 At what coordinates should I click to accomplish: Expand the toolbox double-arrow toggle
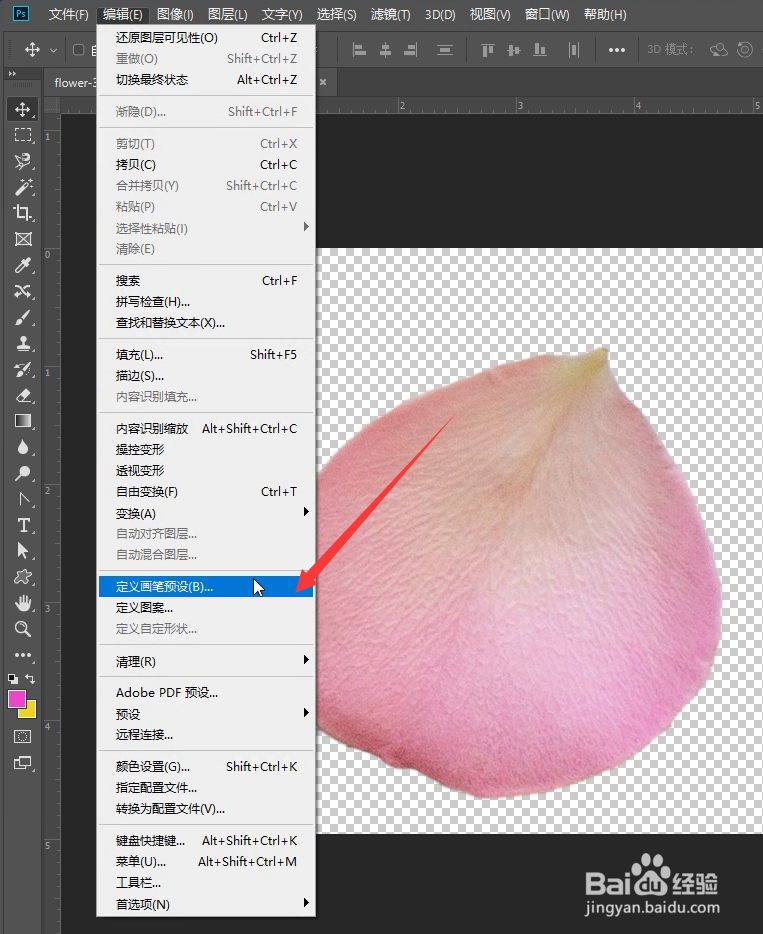tap(12, 74)
